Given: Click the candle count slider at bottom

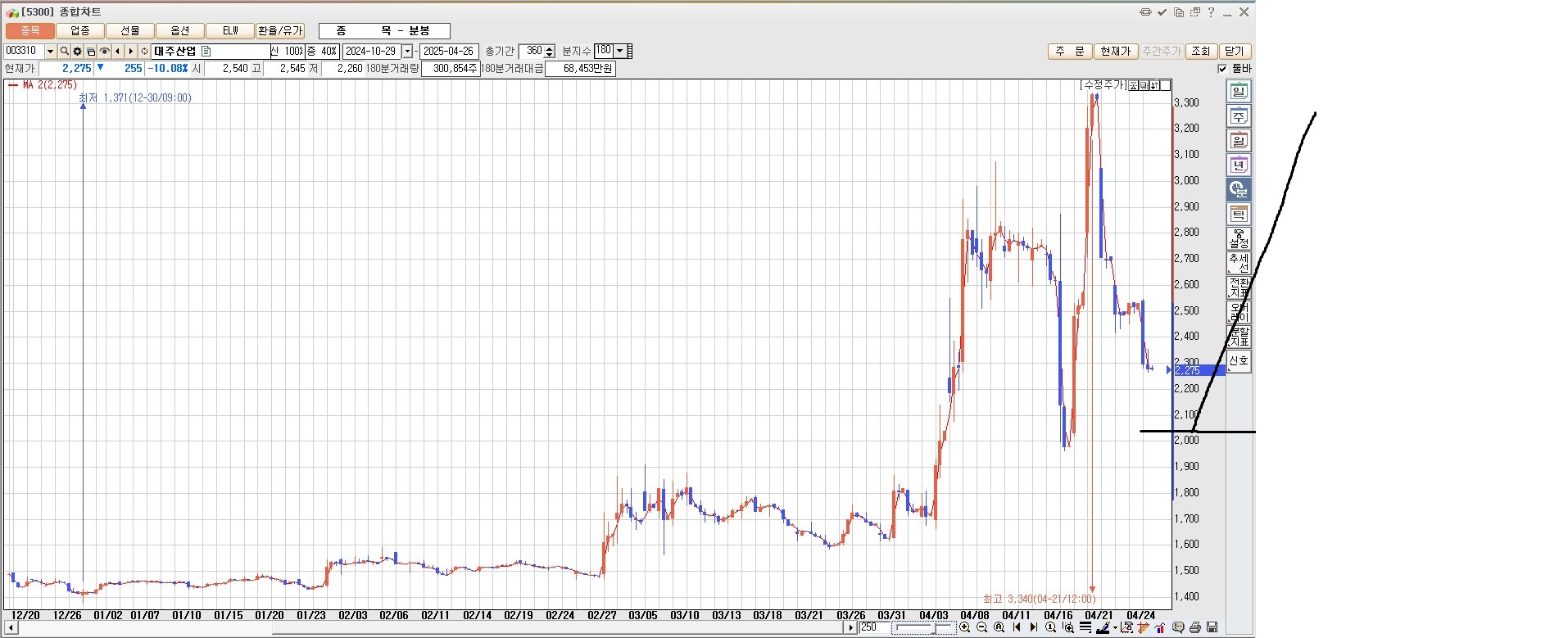Looking at the screenshot, I should coord(923,628).
